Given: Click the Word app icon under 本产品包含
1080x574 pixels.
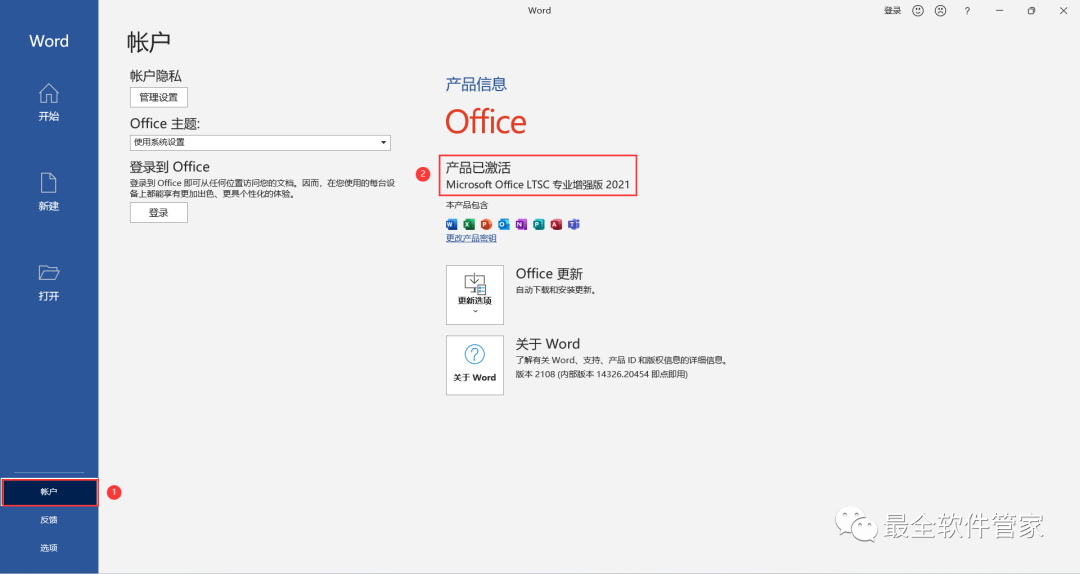Looking at the screenshot, I should 451,224.
